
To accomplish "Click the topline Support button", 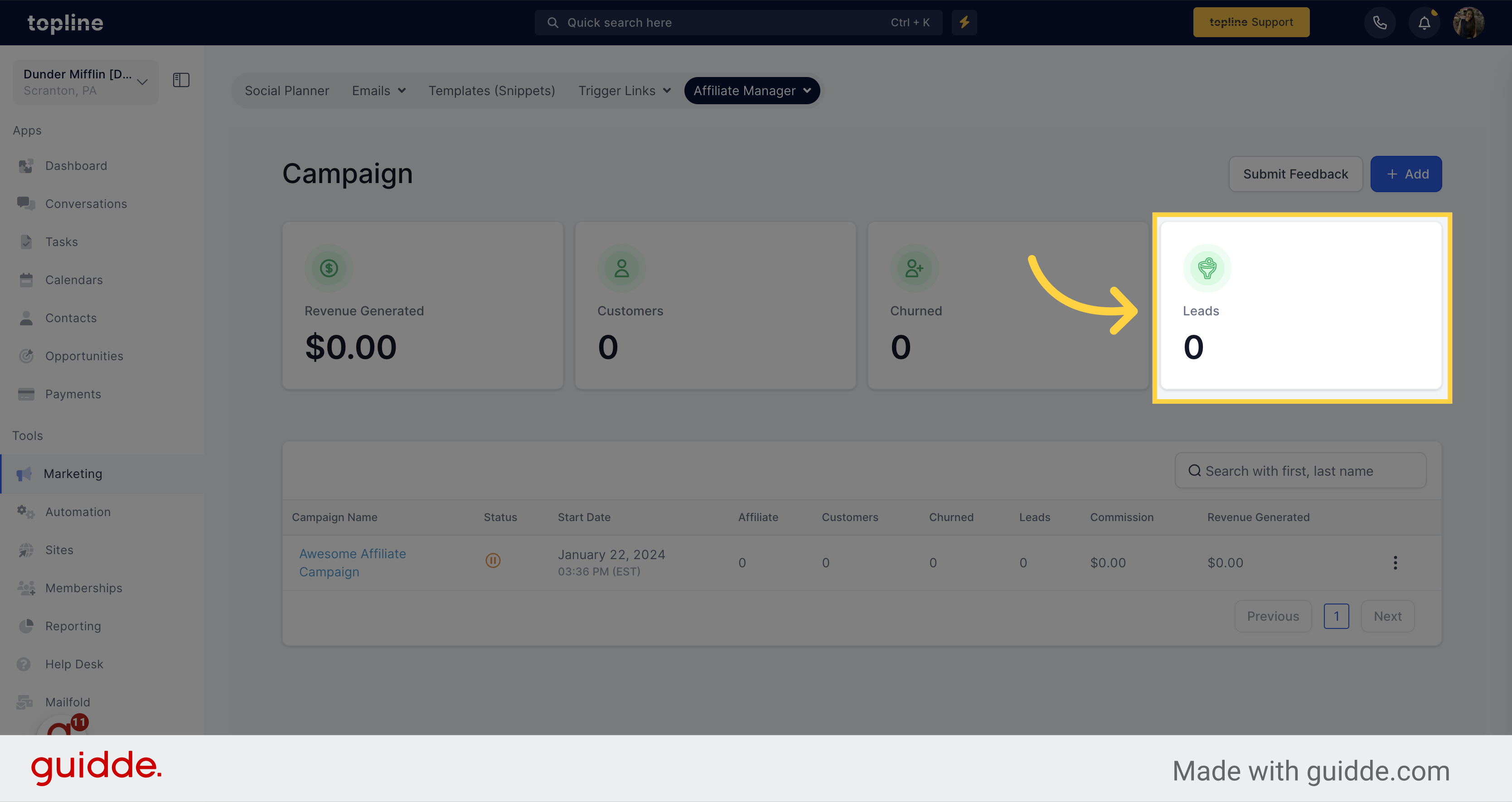I will (1251, 22).
